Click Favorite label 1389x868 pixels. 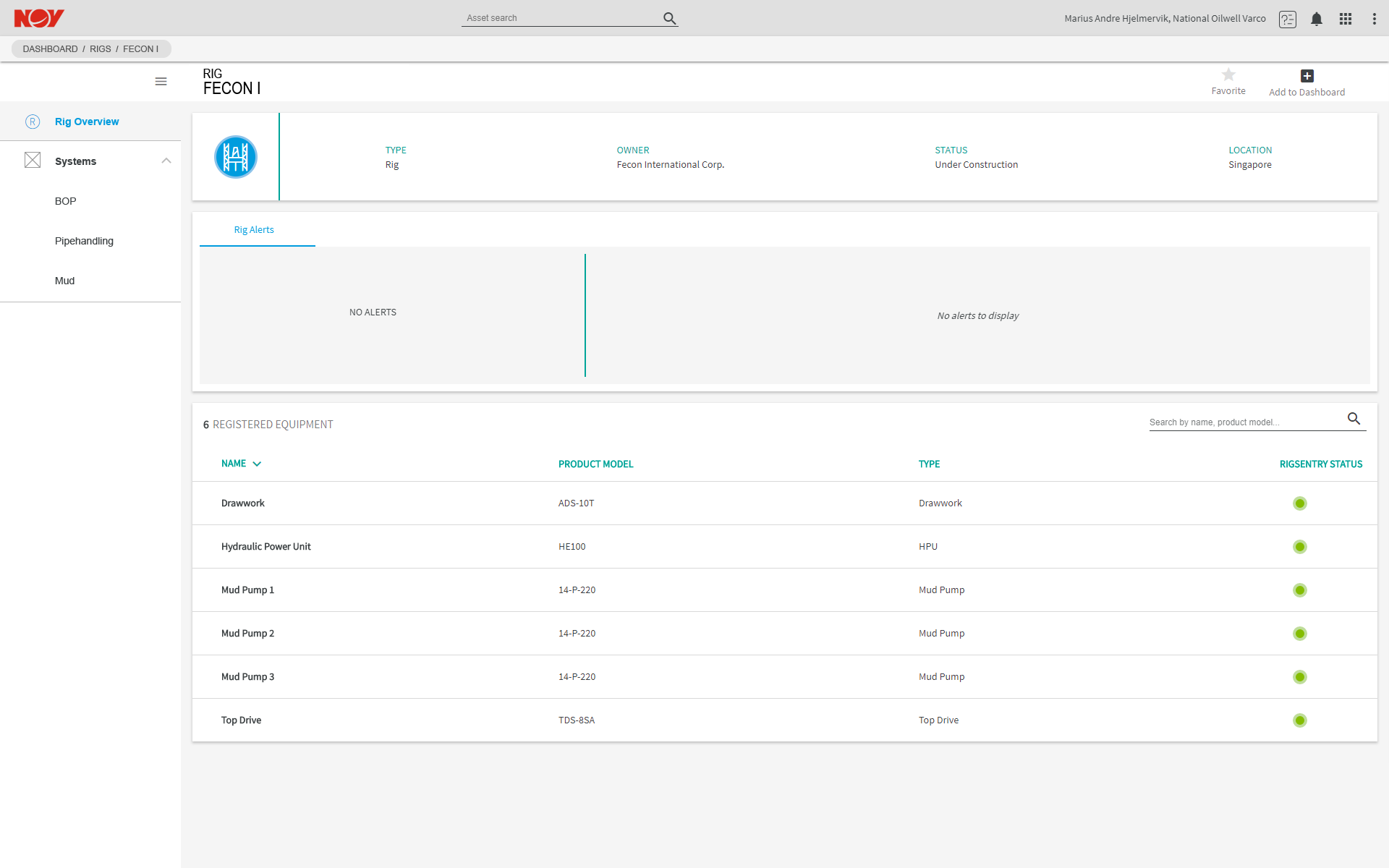click(x=1228, y=91)
